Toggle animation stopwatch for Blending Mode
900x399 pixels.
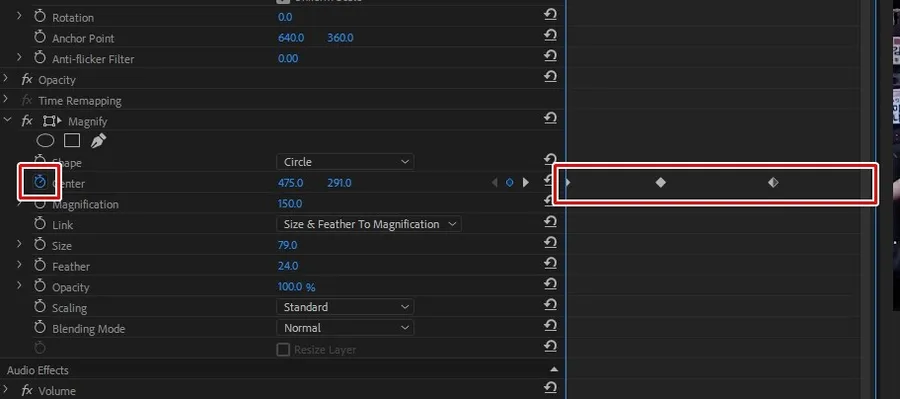[40, 327]
